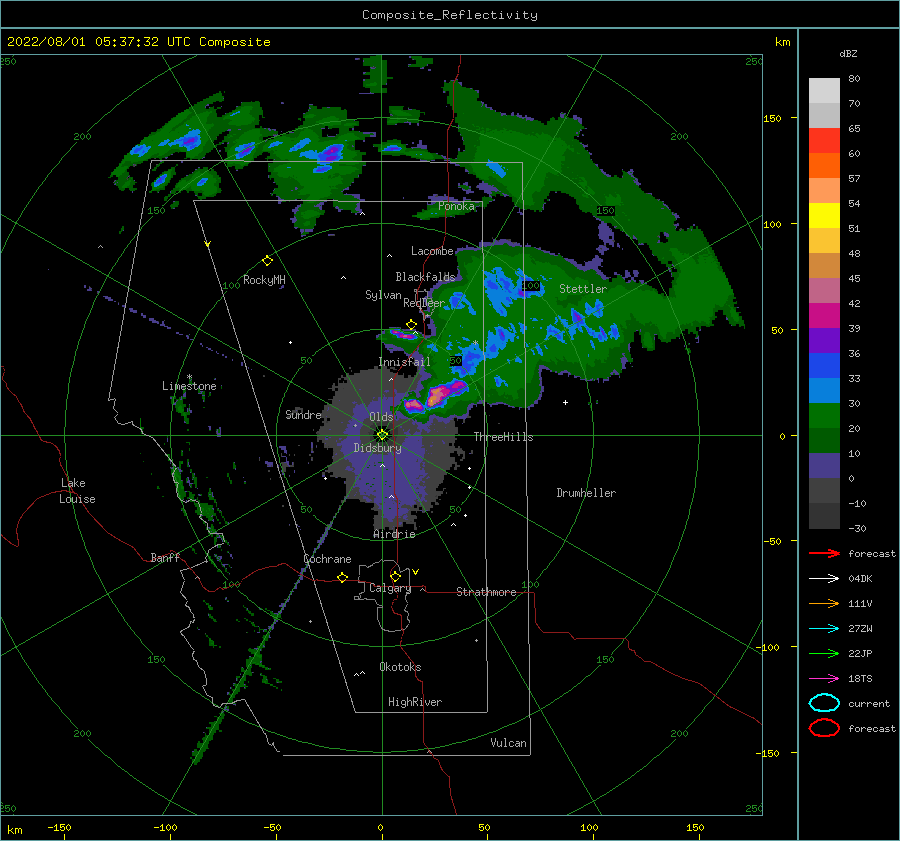Screen dimensions: 900x841
Task: Select the Cochrane label
Action: [x=327, y=559]
